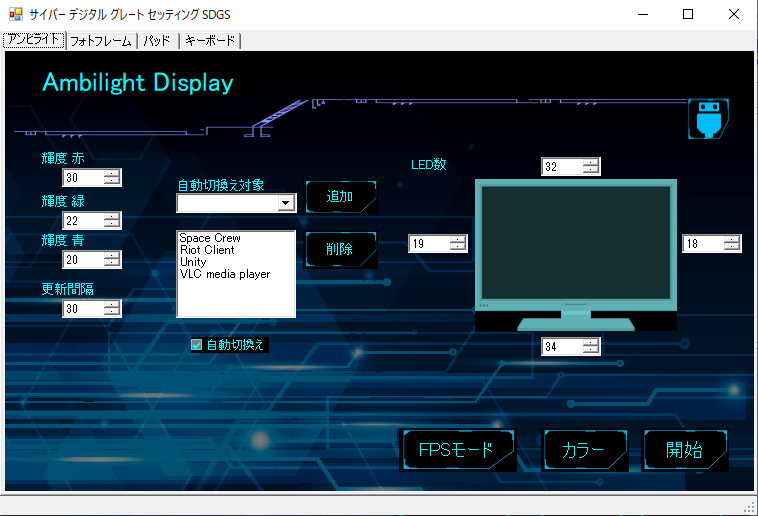Decrease the 輝度 緑 value with down arrow
The width and height of the screenshot is (758, 516).
[x=112, y=224]
